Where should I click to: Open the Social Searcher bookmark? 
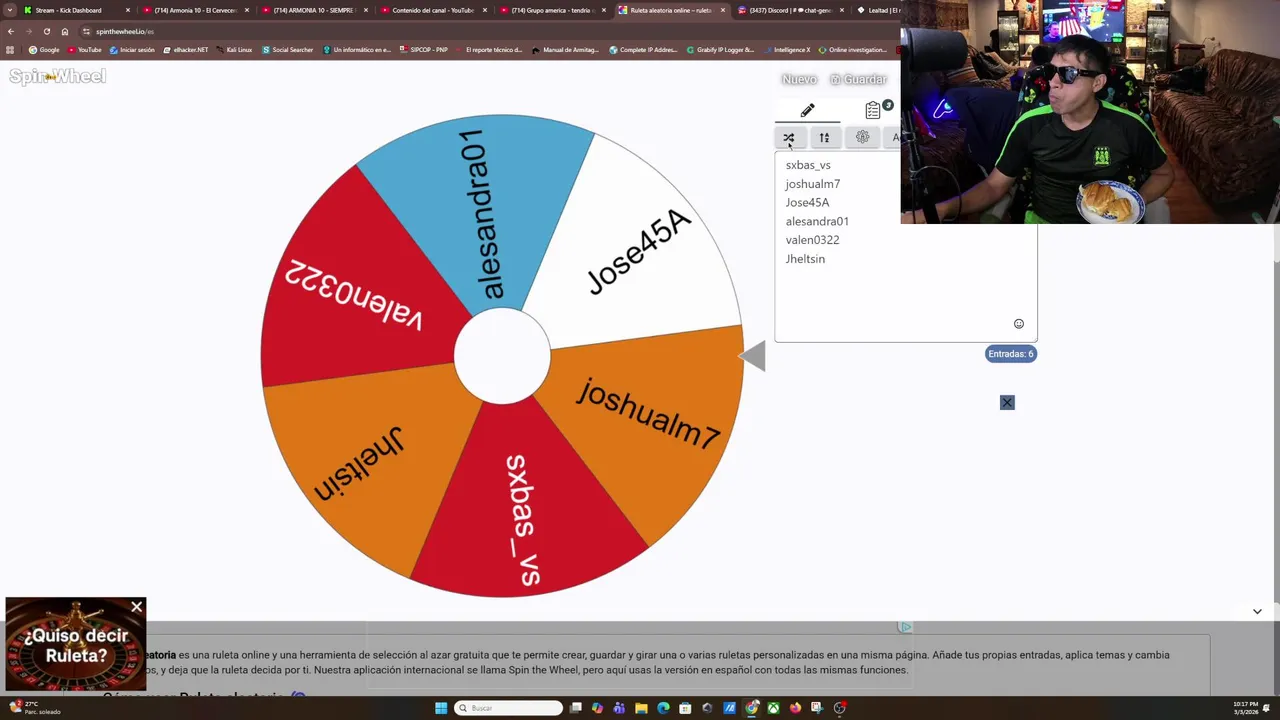coord(288,50)
